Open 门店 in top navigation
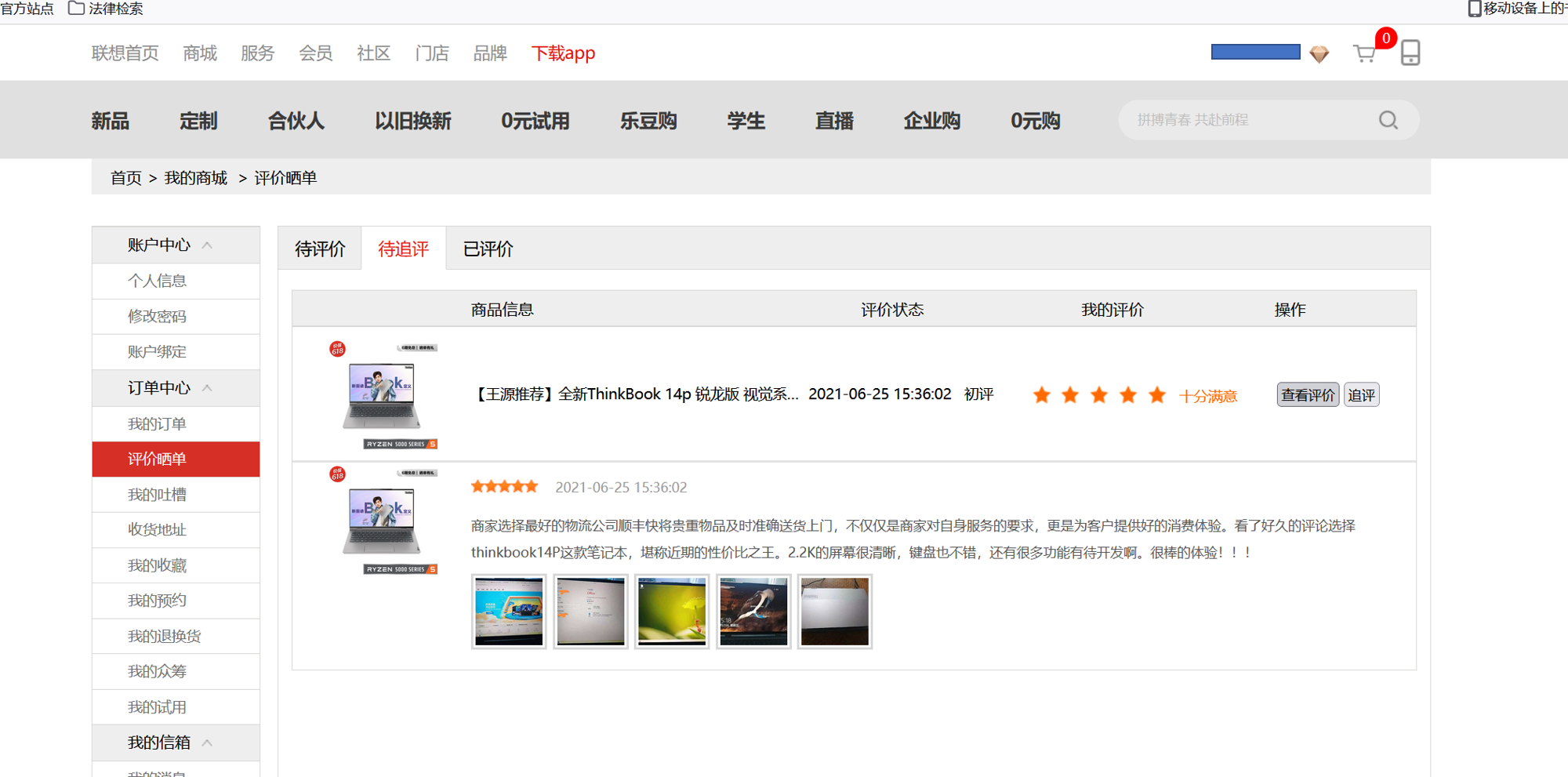This screenshot has height=777, width=1568. [x=432, y=53]
